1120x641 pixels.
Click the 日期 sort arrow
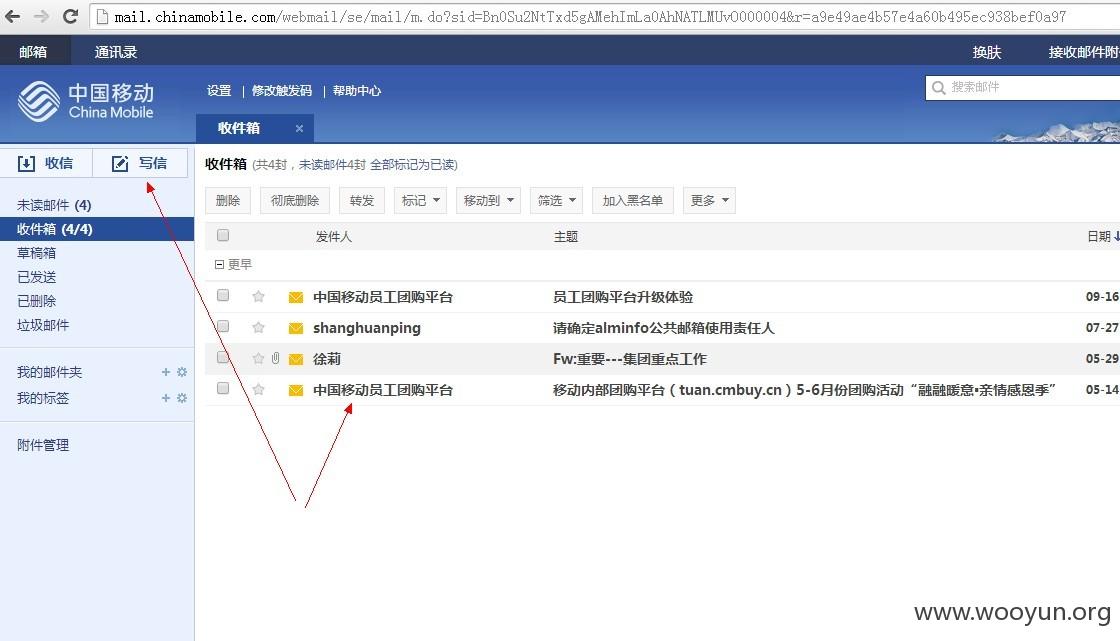[x=1116, y=236]
